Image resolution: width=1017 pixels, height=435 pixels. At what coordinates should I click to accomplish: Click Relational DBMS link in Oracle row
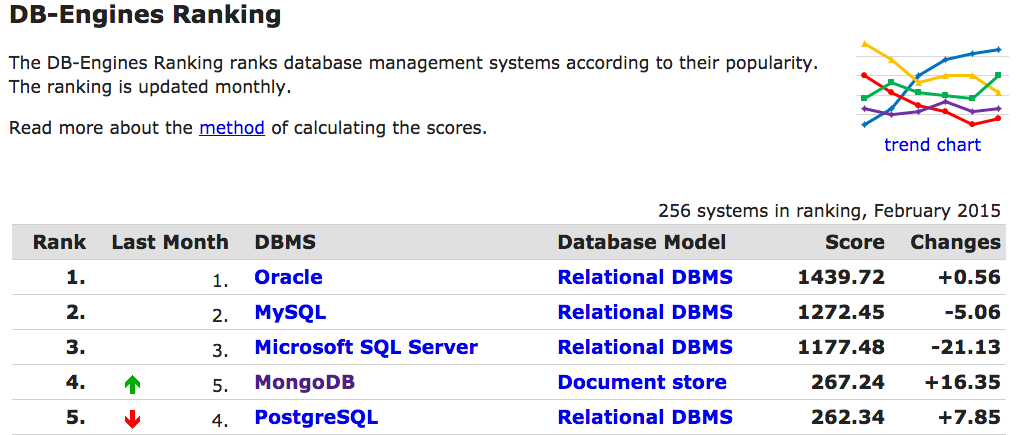click(x=645, y=277)
